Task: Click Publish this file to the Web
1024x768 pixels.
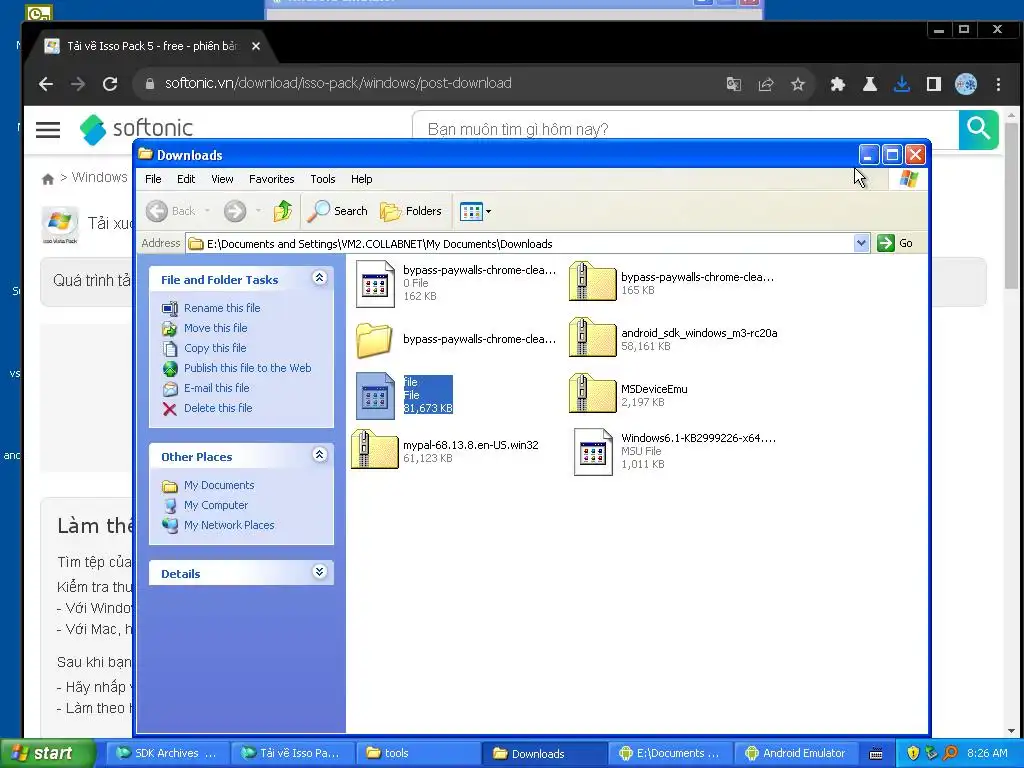Action: click(248, 368)
